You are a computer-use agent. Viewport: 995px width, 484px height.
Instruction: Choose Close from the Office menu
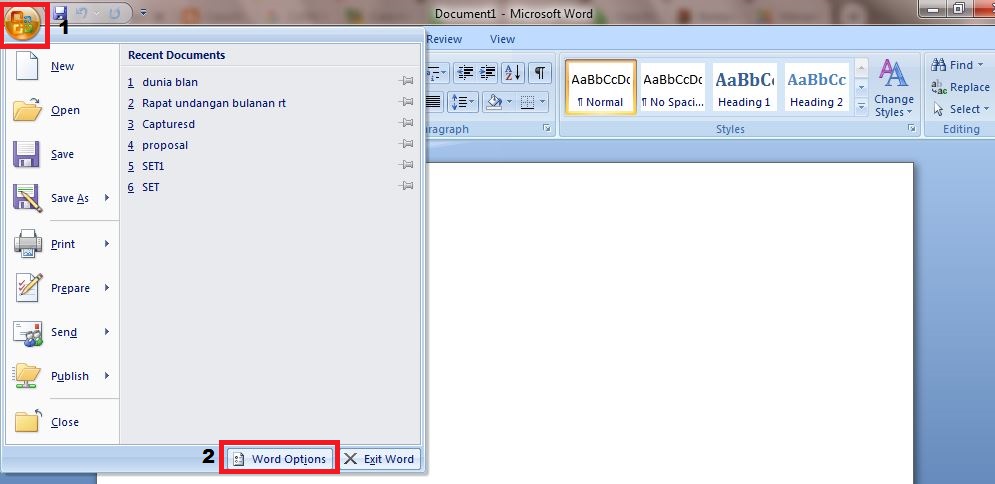pyautogui.click(x=62, y=422)
